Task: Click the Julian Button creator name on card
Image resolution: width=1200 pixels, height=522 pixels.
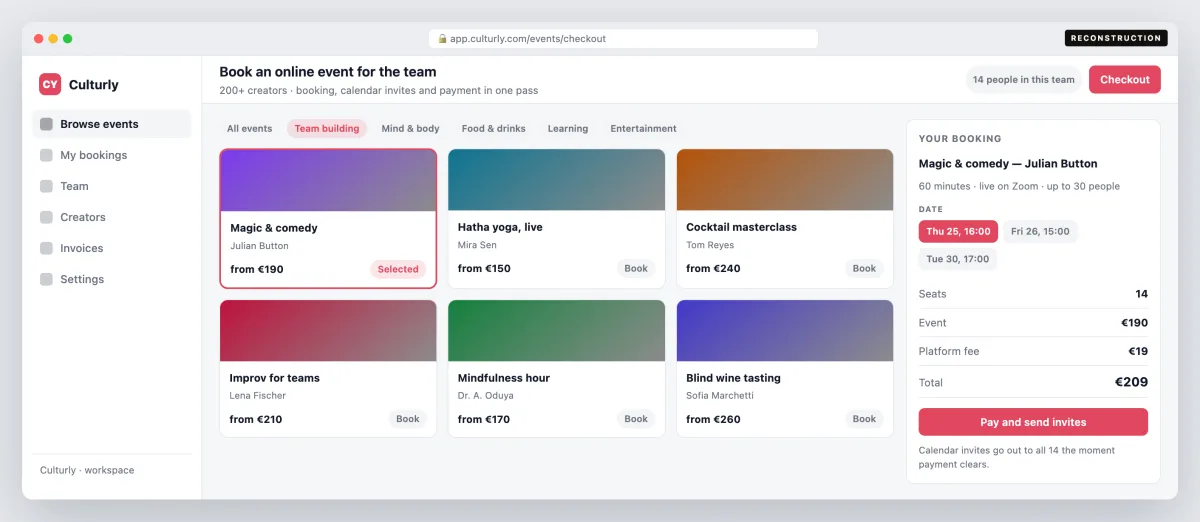Action: tap(259, 246)
